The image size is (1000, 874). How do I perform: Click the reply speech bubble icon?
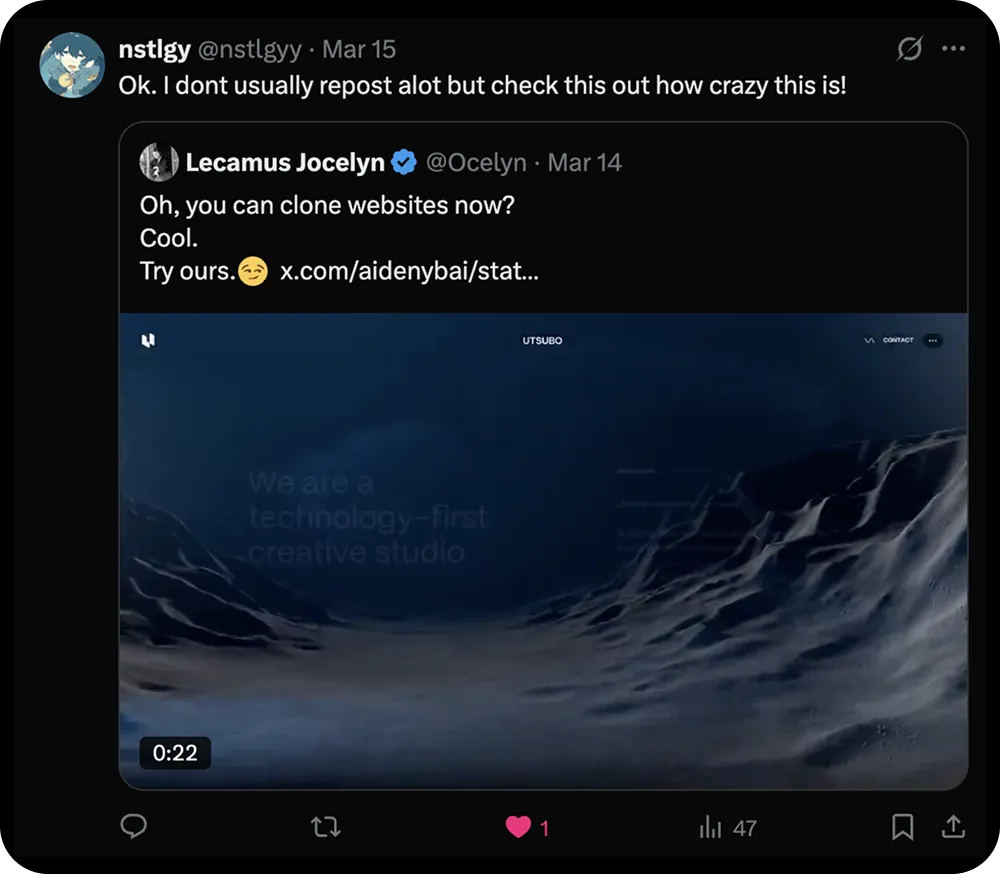[134, 826]
